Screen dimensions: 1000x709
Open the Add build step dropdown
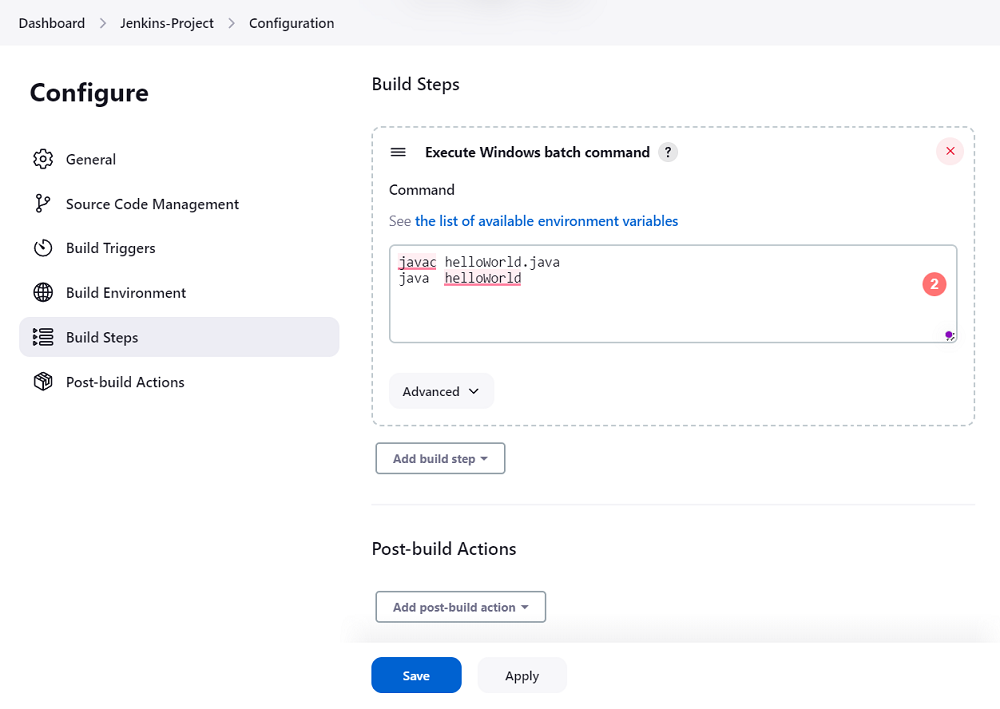pyautogui.click(x=440, y=459)
